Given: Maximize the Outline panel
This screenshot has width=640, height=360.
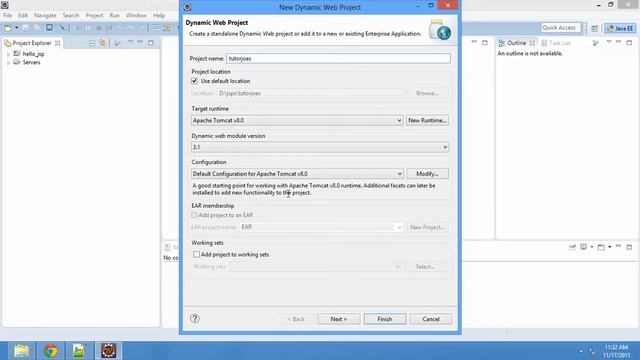Looking at the screenshot, I should 629,42.
